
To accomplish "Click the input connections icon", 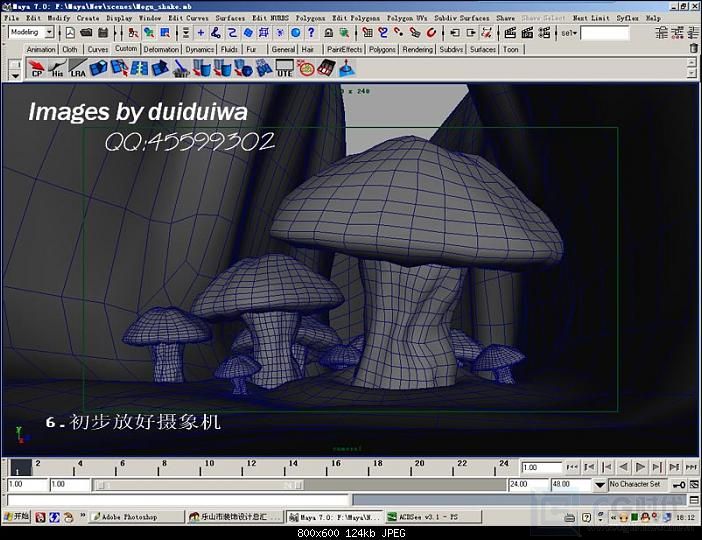I will tap(455, 33).
